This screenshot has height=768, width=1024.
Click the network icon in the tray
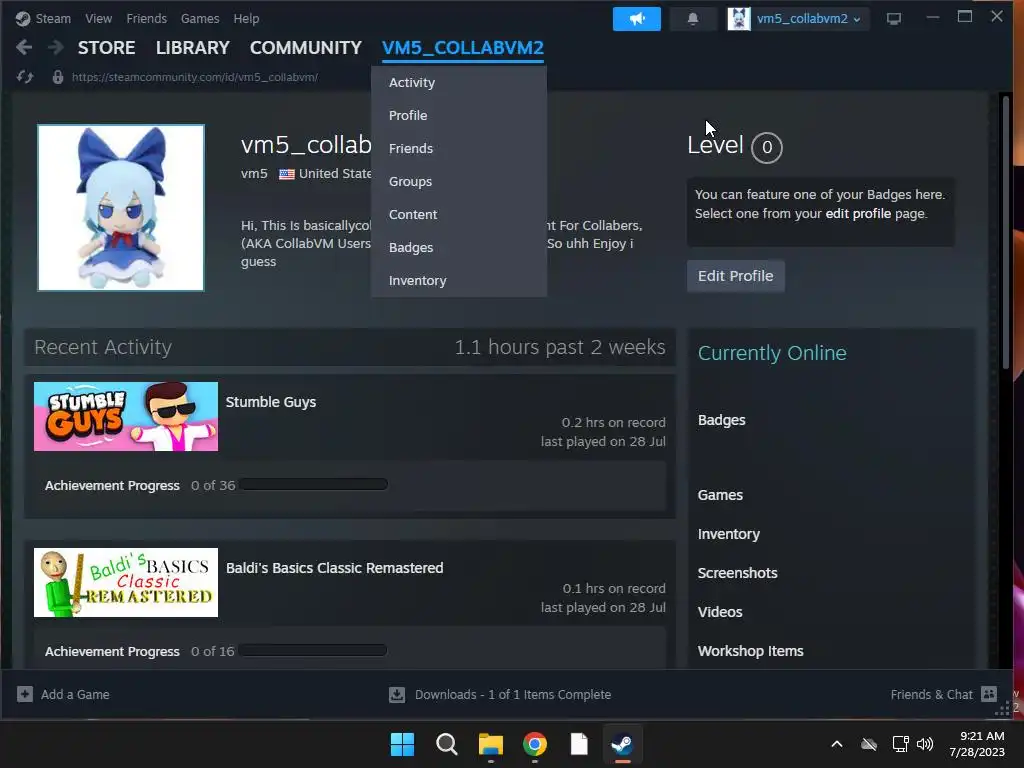901,744
